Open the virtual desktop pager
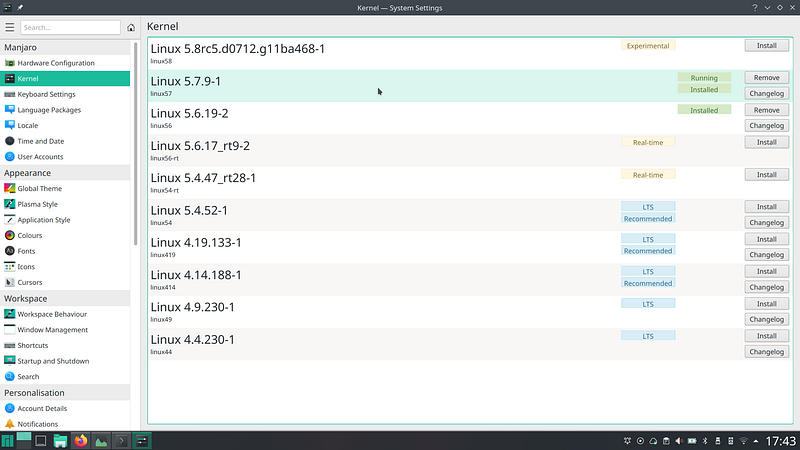The image size is (800, 450). tap(23, 441)
